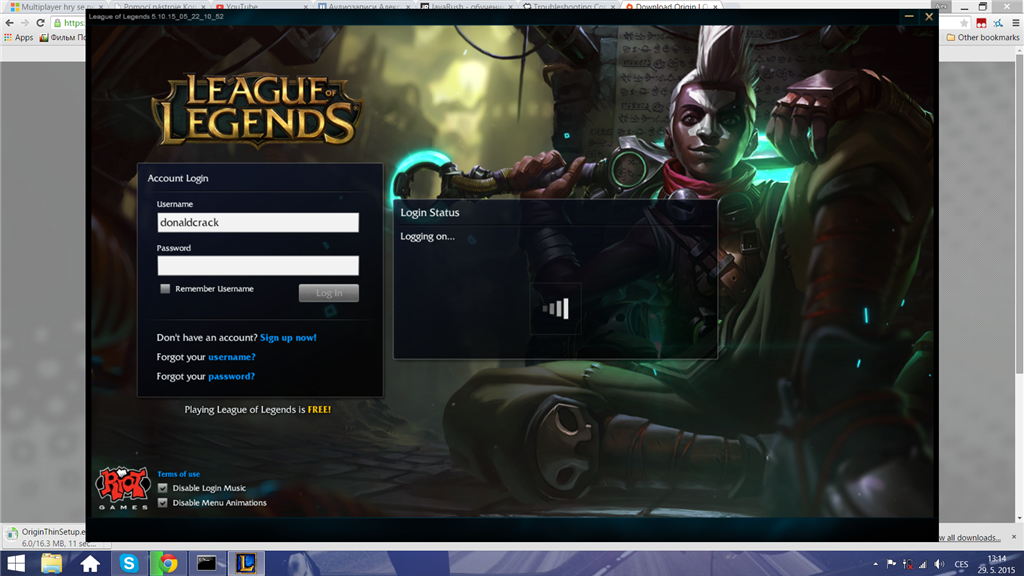Click the Login Status heading

click(430, 212)
